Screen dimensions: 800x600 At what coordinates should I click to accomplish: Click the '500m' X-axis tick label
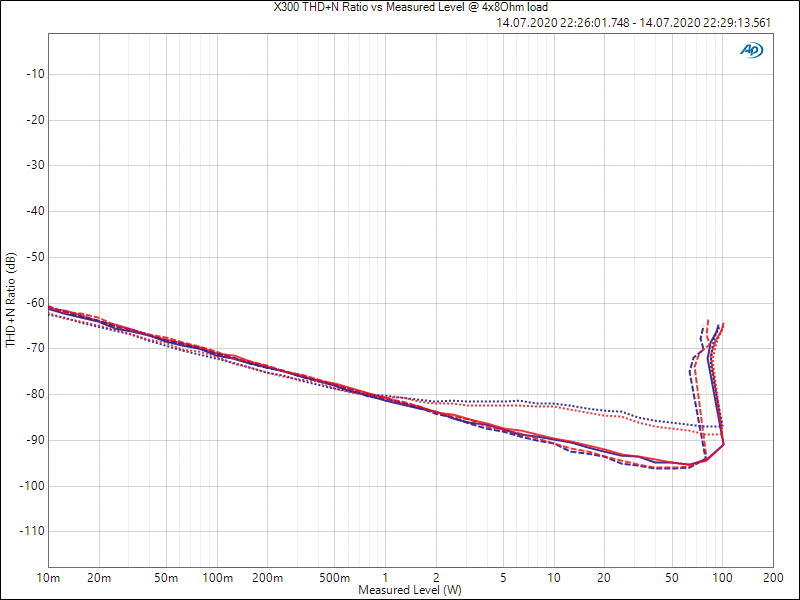[x=335, y=578]
